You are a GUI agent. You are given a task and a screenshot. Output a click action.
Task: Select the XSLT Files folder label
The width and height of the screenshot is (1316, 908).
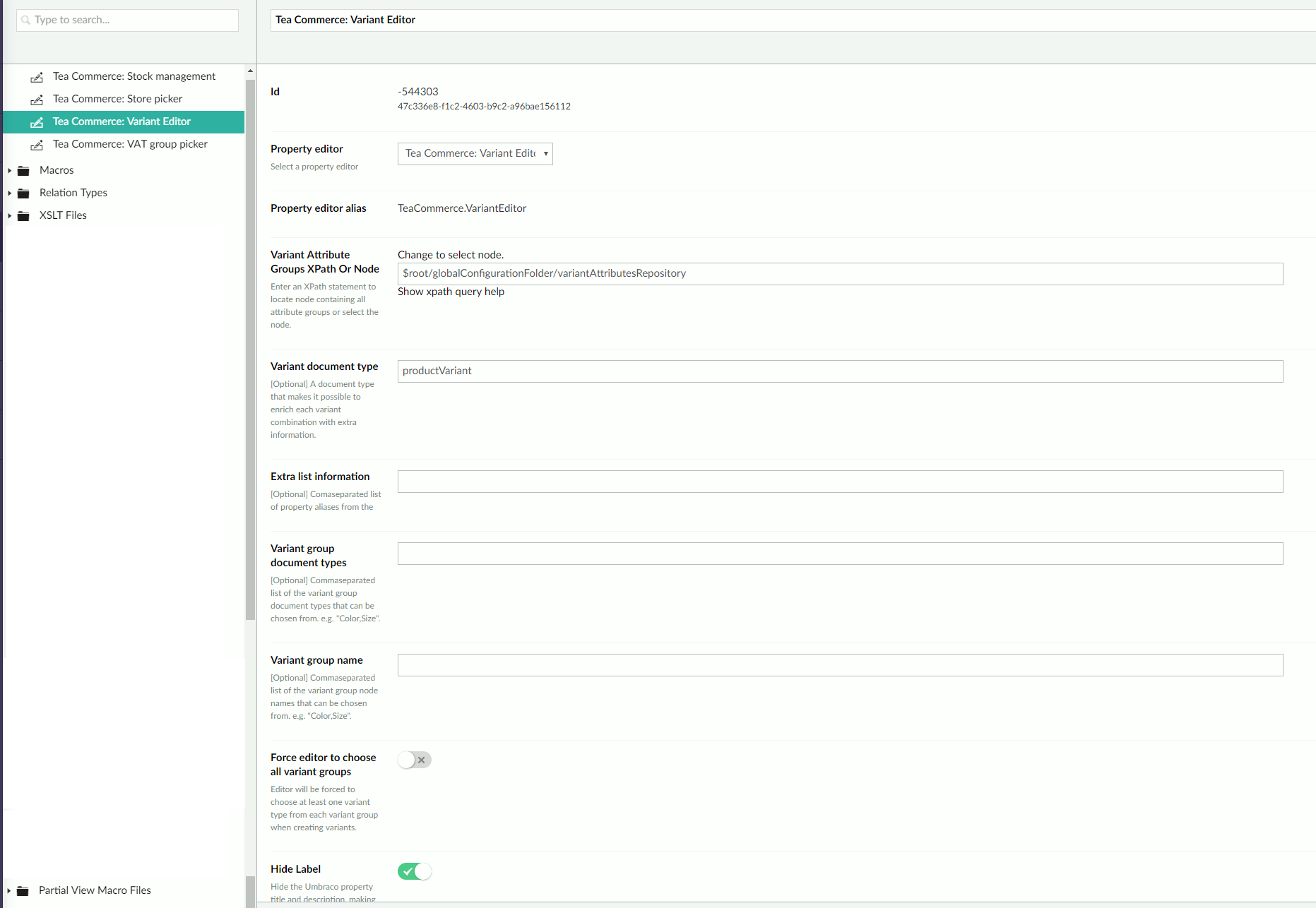pyautogui.click(x=63, y=215)
